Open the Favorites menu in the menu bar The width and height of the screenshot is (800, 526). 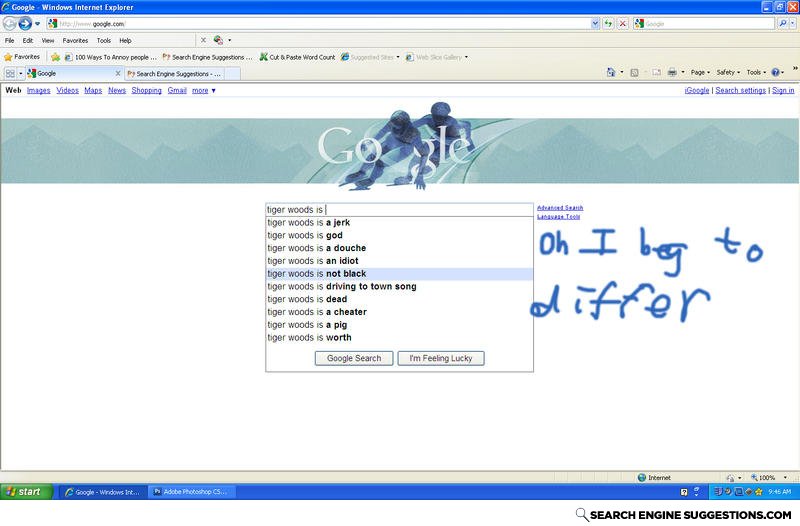(x=75, y=40)
